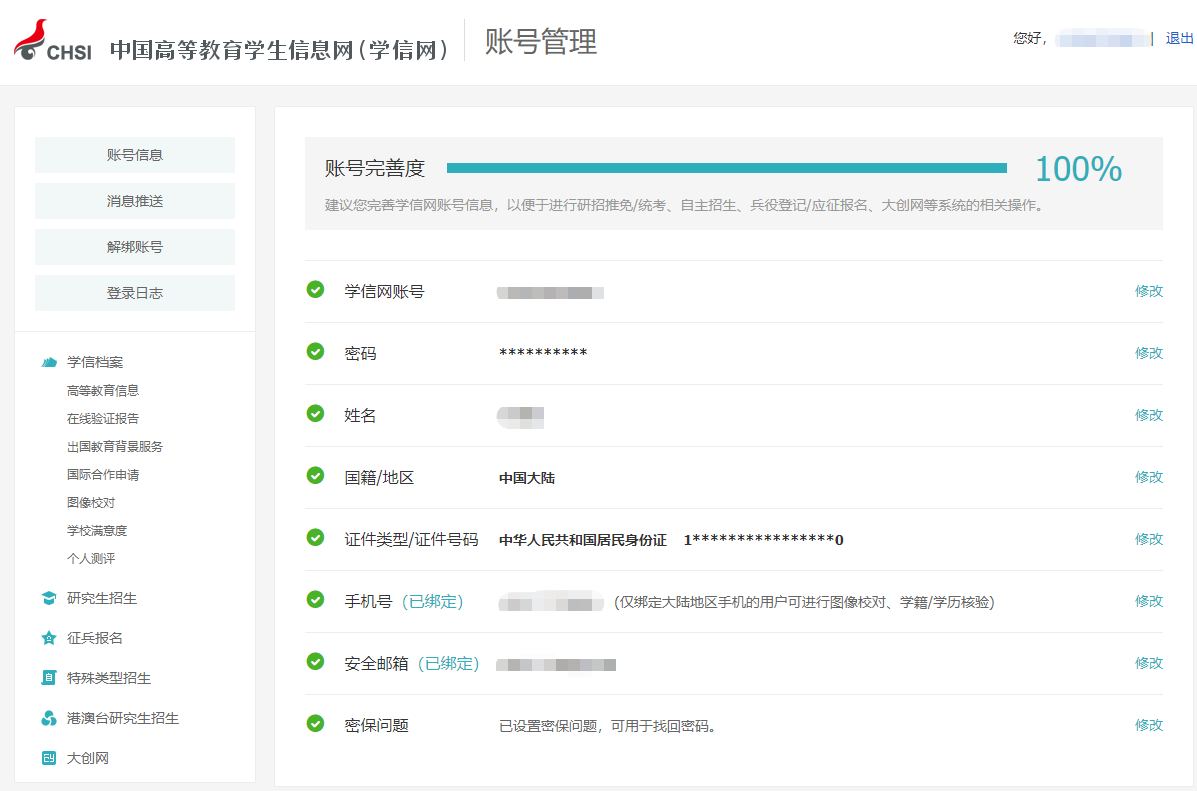
Task: Edit 安全邮箱 using 修改 link
Action: (1148, 663)
